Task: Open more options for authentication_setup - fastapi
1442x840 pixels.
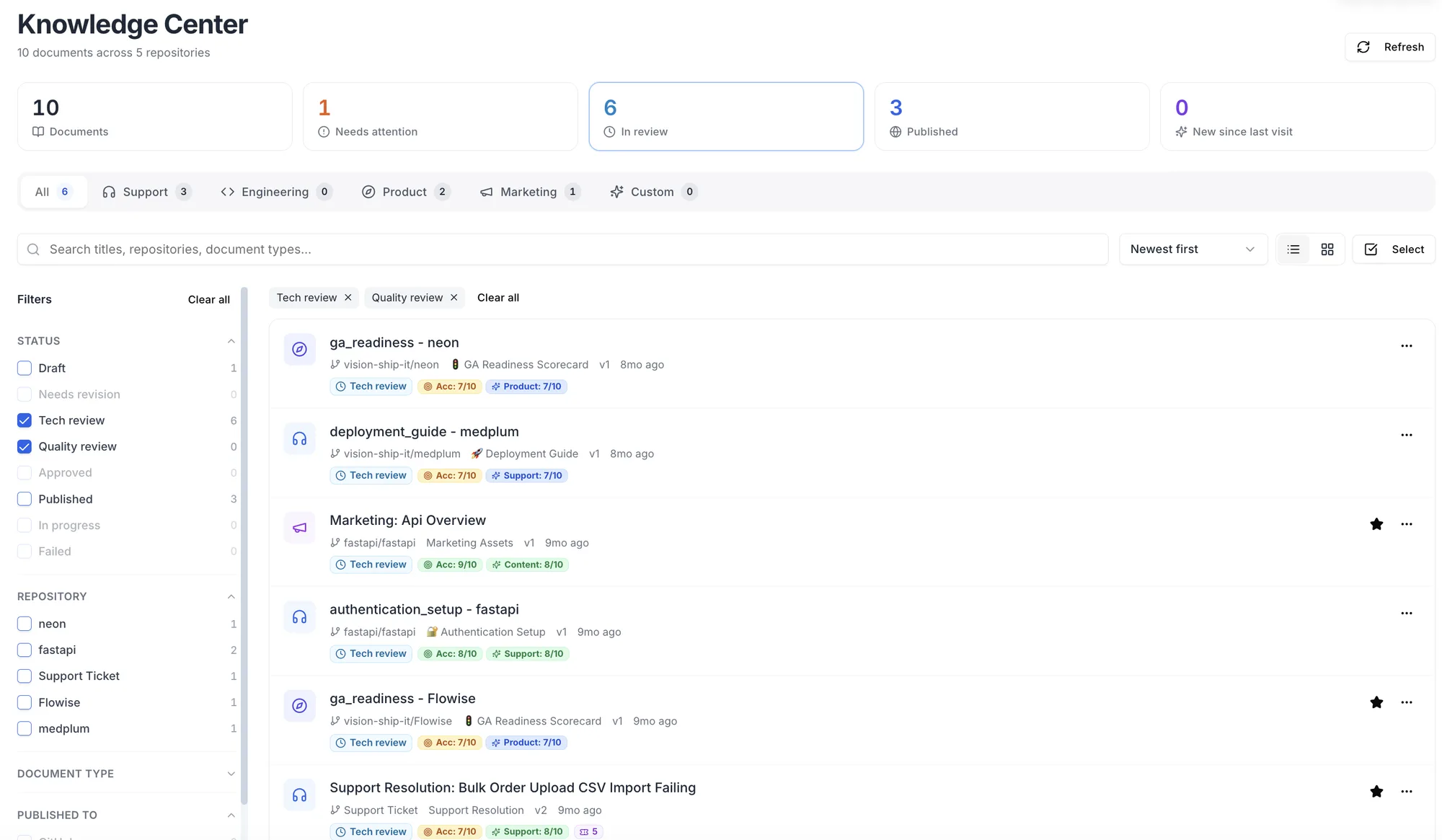Action: [1406, 614]
